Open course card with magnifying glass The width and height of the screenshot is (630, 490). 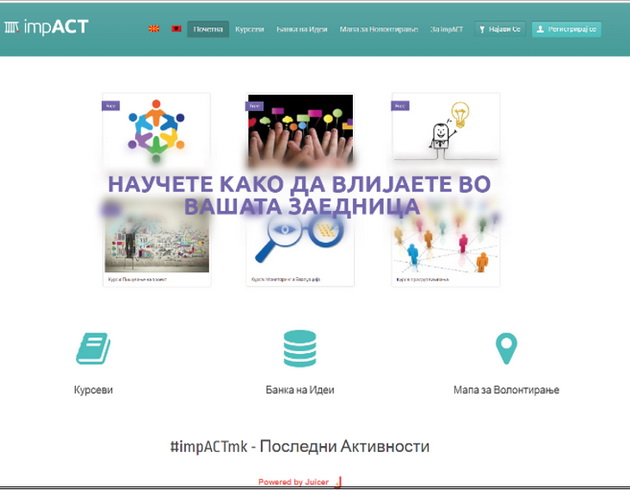coord(300,244)
